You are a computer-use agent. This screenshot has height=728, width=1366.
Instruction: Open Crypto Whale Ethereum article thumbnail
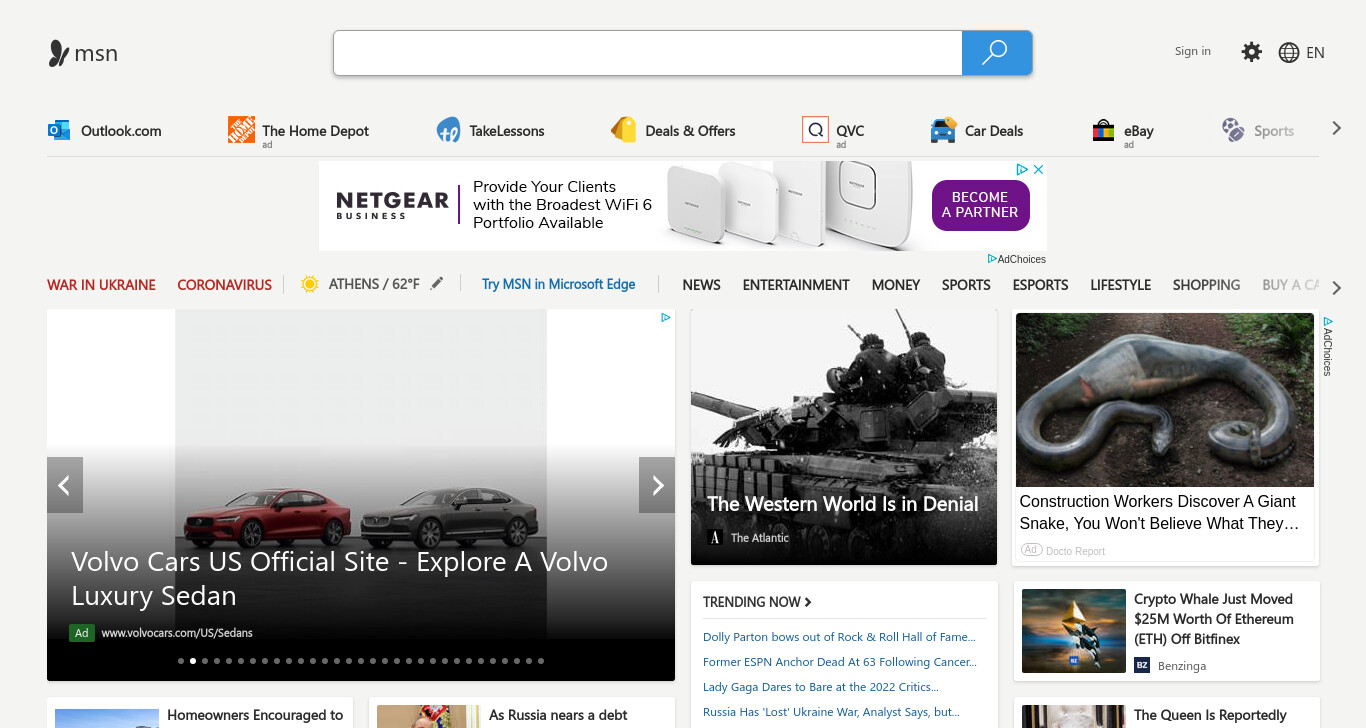coord(1074,631)
